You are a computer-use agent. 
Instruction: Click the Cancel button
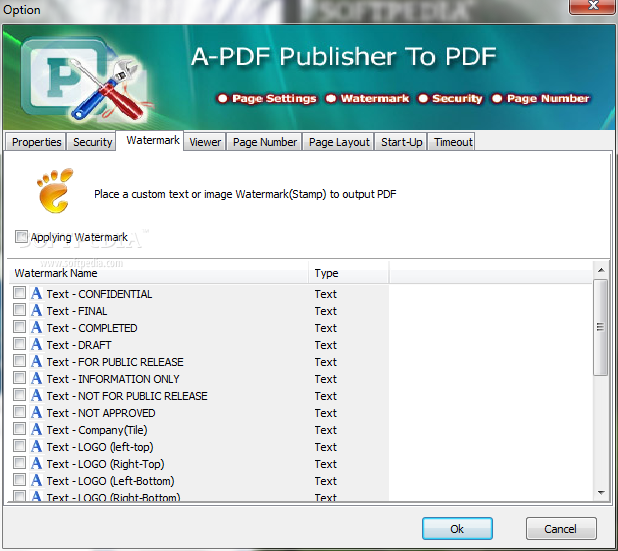tap(561, 529)
